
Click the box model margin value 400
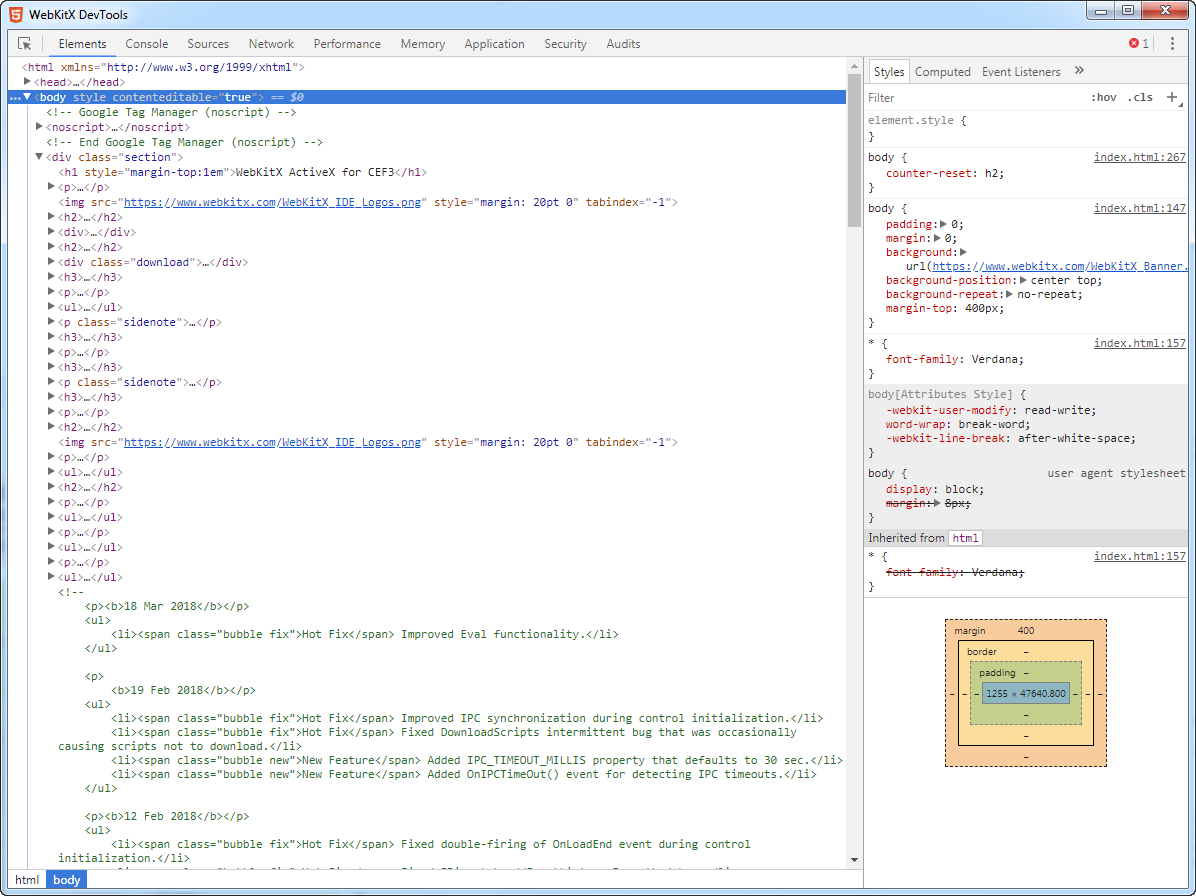pos(1026,631)
